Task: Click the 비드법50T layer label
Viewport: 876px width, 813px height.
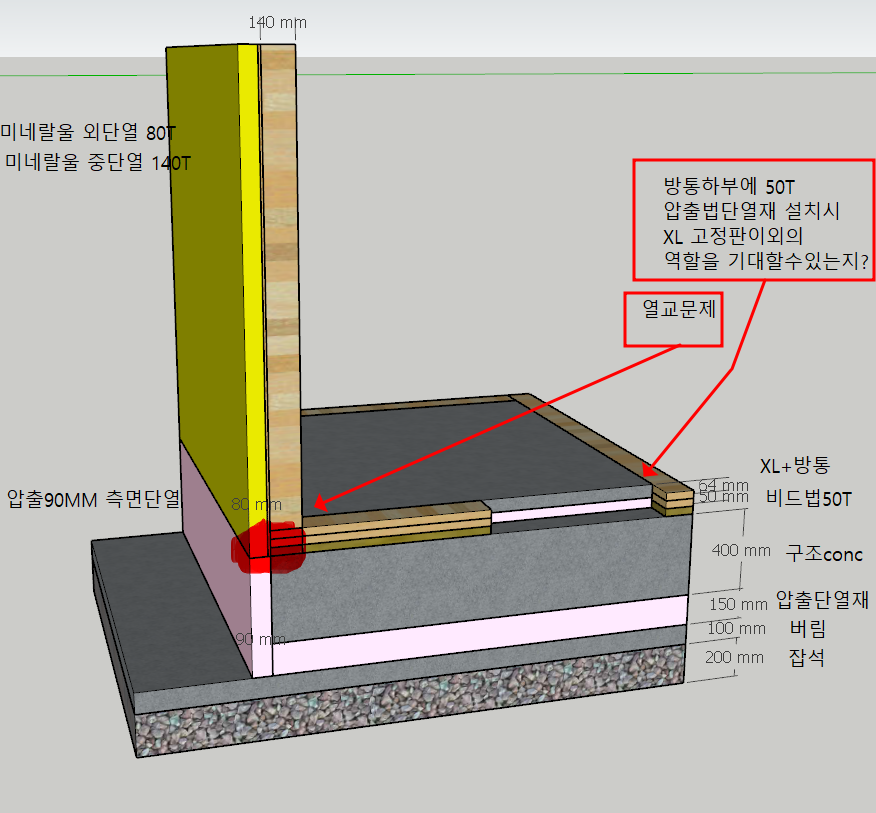Action: click(x=808, y=498)
